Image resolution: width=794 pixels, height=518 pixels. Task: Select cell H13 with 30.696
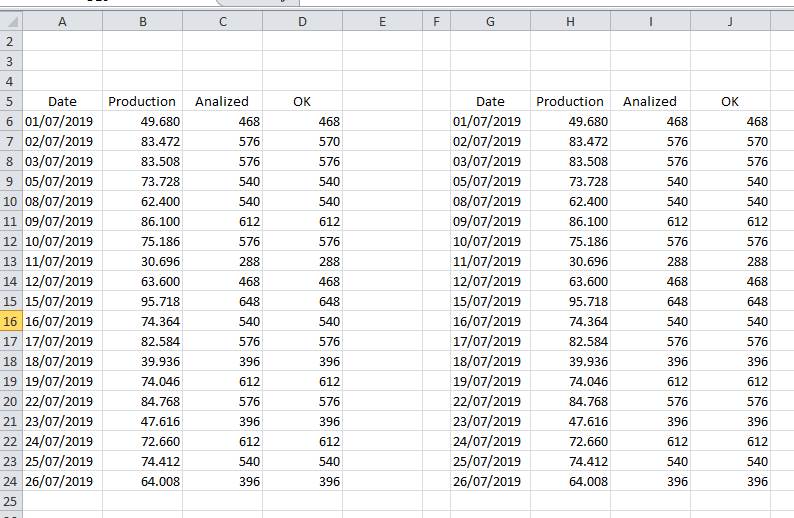point(570,261)
